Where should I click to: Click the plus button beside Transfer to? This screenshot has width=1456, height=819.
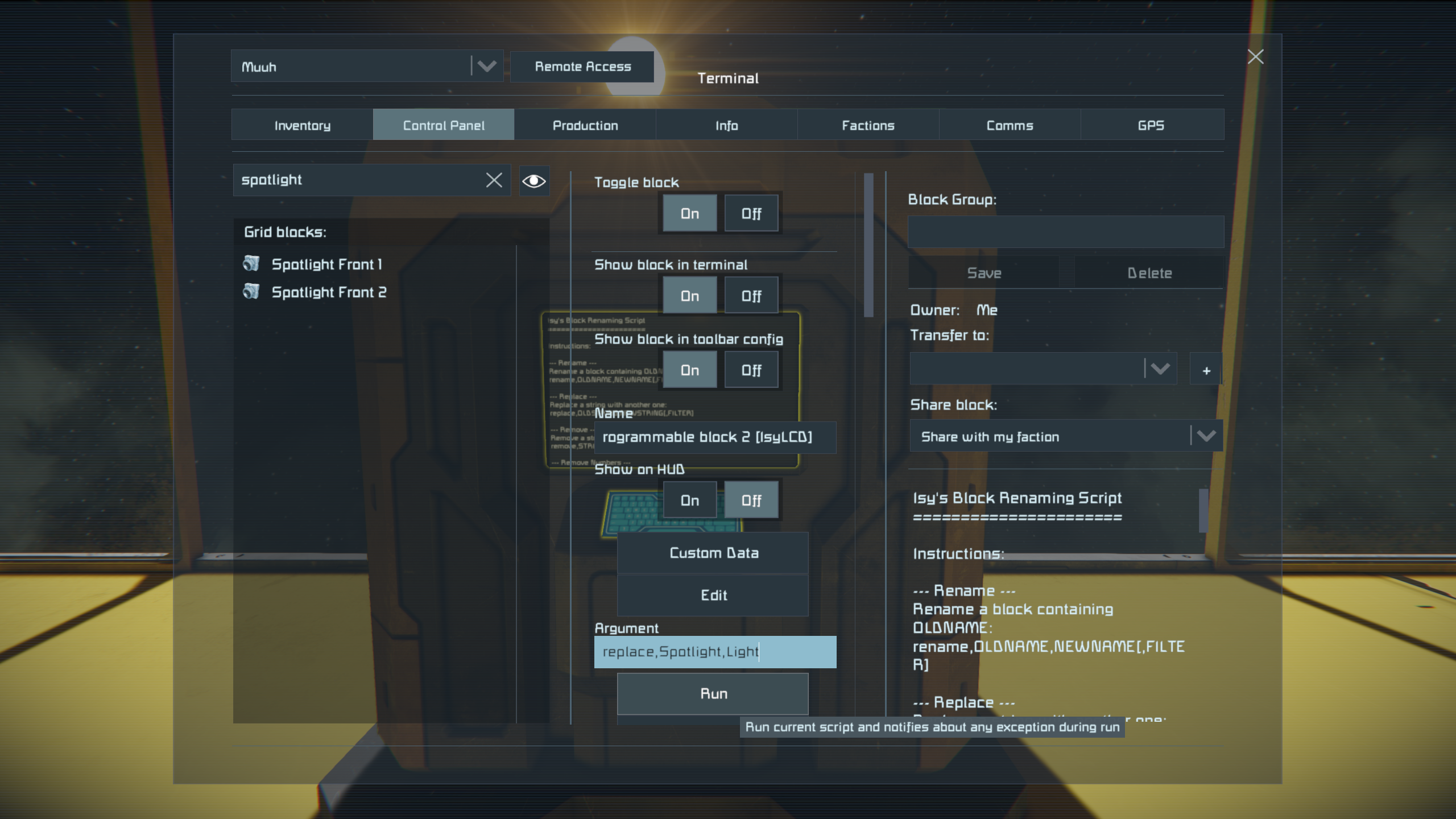point(1206,370)
